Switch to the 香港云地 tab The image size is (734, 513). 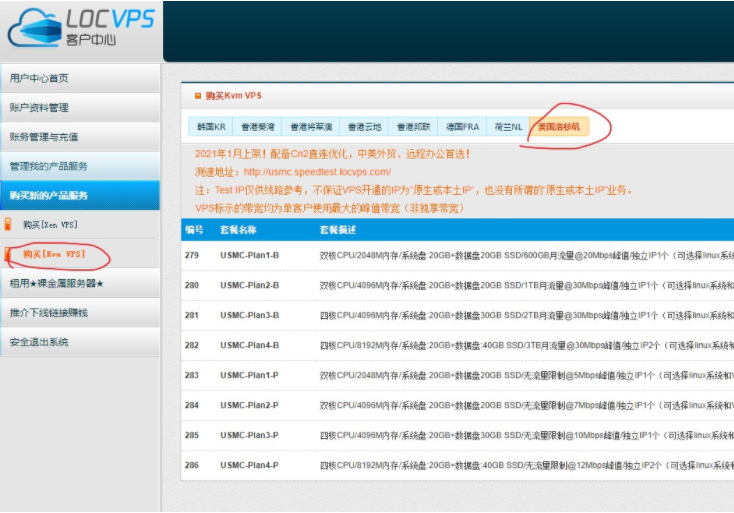click(x=364, y=127)
